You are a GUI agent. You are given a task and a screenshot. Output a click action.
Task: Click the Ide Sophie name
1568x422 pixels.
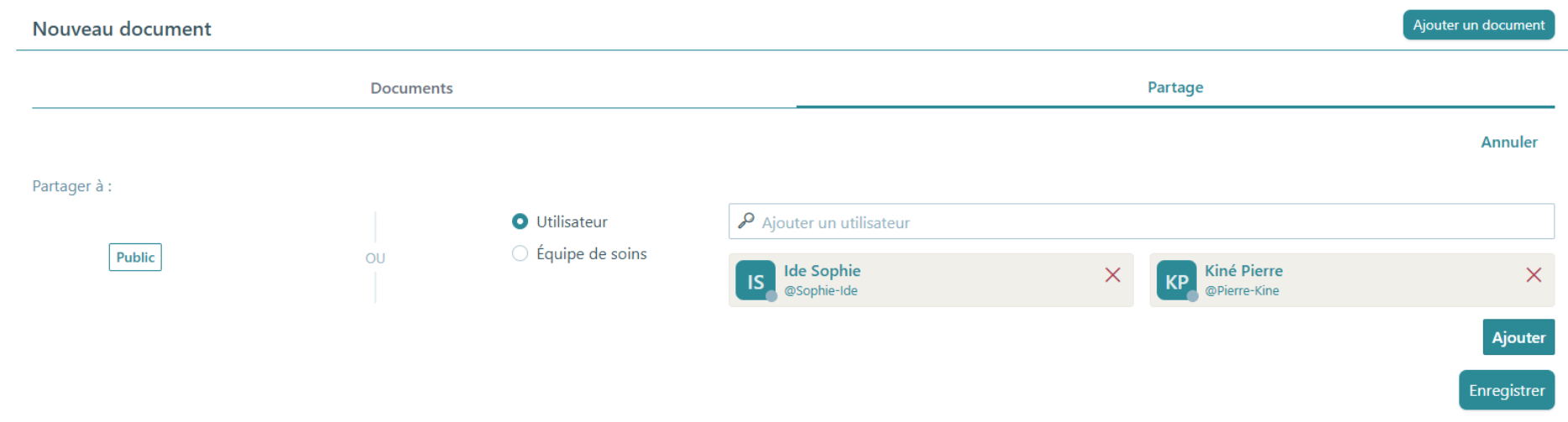pyautogui.click(x=822, y=271)
